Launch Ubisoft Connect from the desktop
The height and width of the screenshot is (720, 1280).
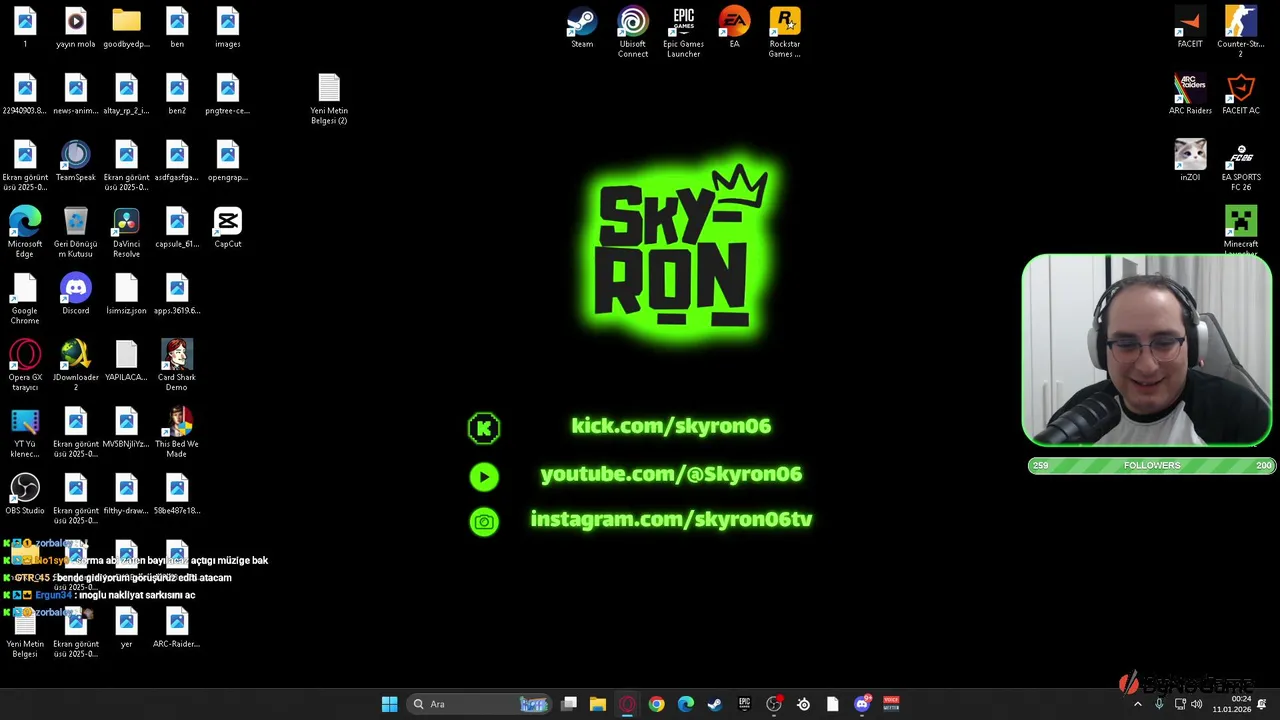pyautogui.click(x=633, y=32)
